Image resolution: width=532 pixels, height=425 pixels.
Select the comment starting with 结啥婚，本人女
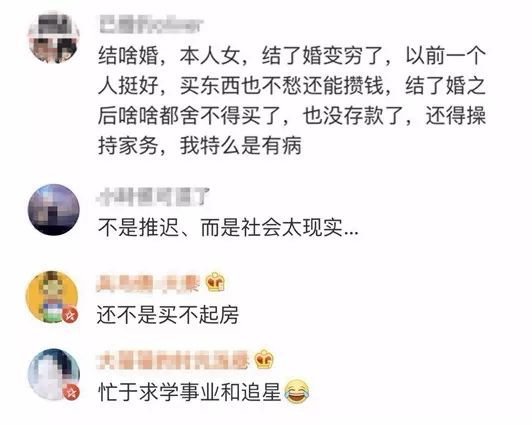[x=292, y=100]
